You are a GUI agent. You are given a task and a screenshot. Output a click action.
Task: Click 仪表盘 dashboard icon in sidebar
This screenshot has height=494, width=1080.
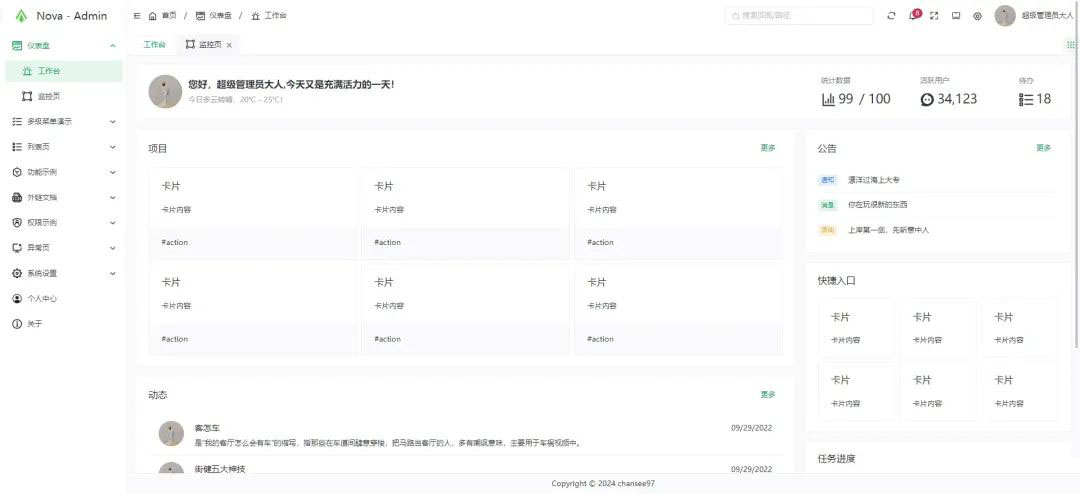tap(17, 45)
